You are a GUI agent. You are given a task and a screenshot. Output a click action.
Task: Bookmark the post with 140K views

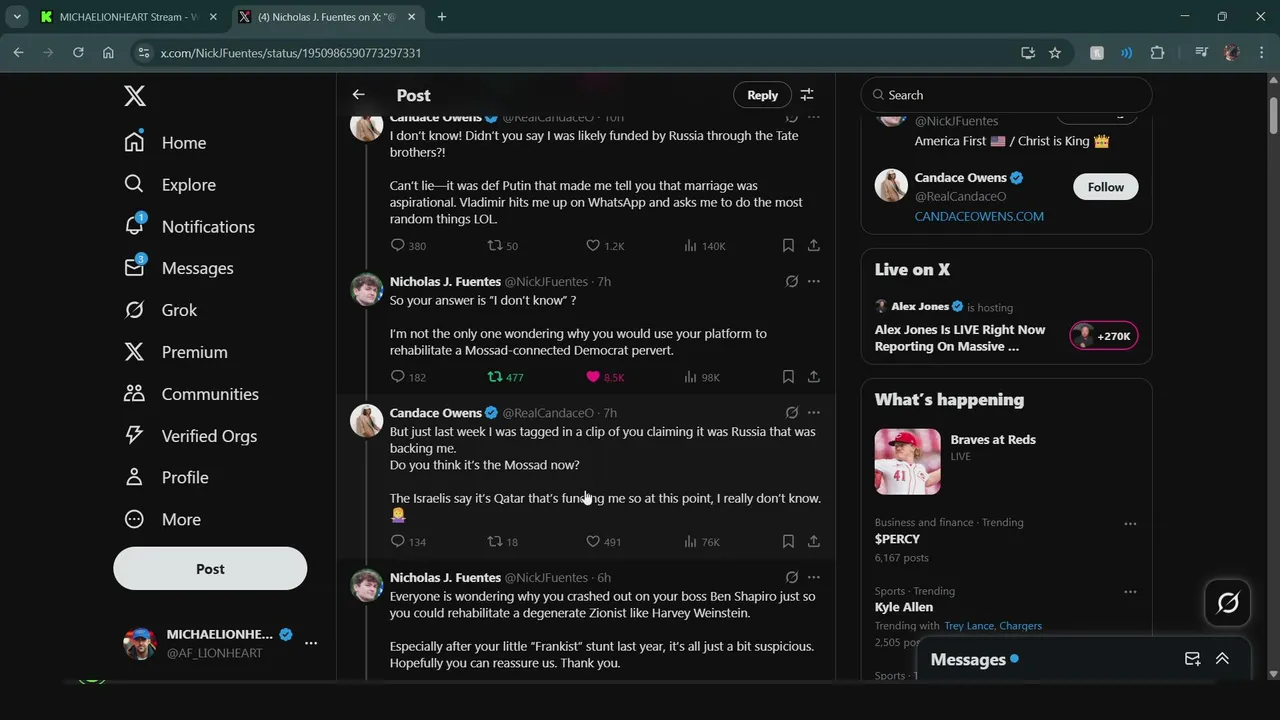click(788, 246)
